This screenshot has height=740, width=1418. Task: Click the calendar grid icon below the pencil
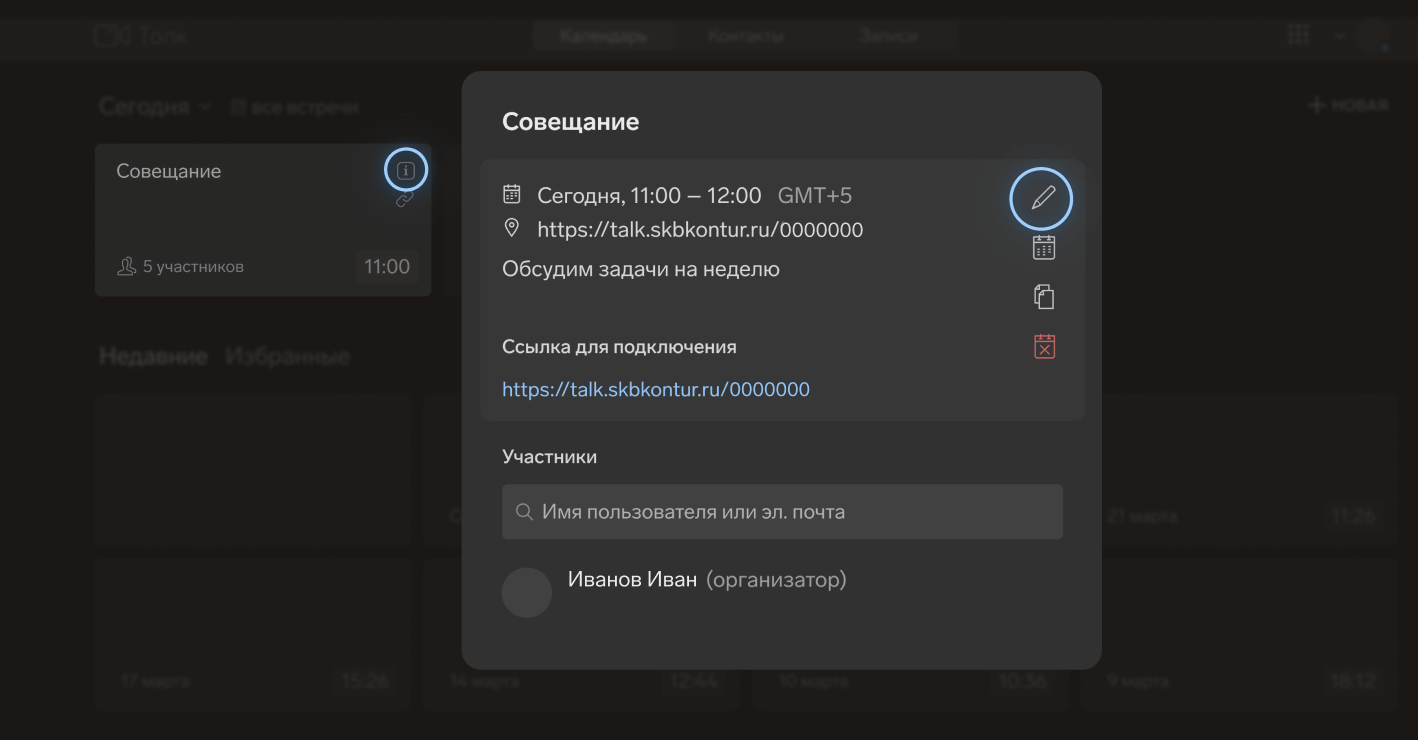coord(1044,247)
